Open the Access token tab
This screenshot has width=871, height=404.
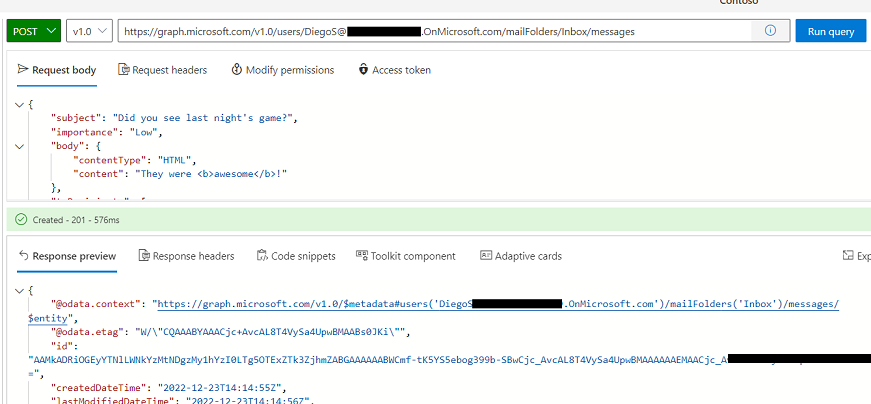pyautogui.click(x=394, y=70)
